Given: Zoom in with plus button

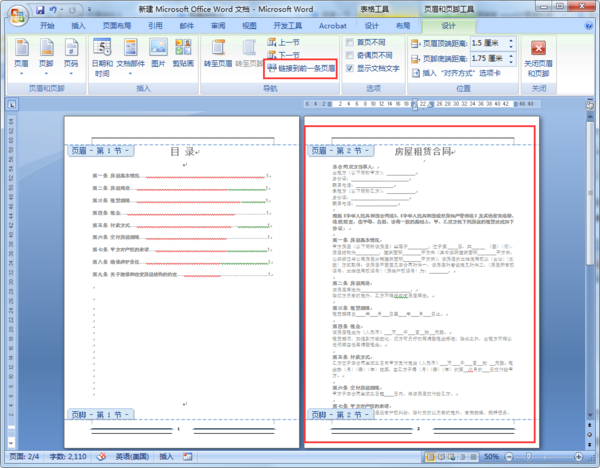Looking at the screenshot, I should pyautogui.click(x=578, y=457).
